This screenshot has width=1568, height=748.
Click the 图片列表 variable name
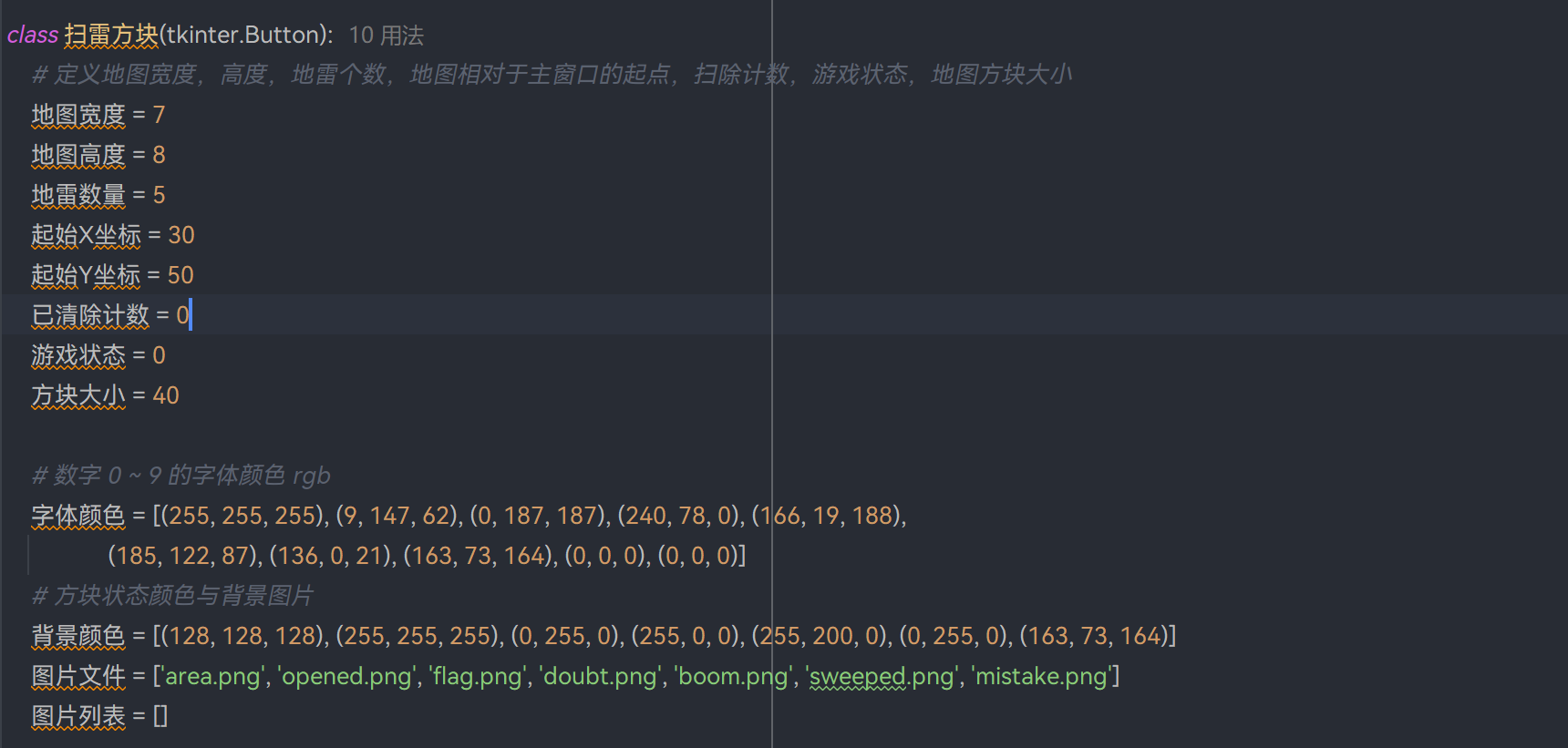pos(78,716)
